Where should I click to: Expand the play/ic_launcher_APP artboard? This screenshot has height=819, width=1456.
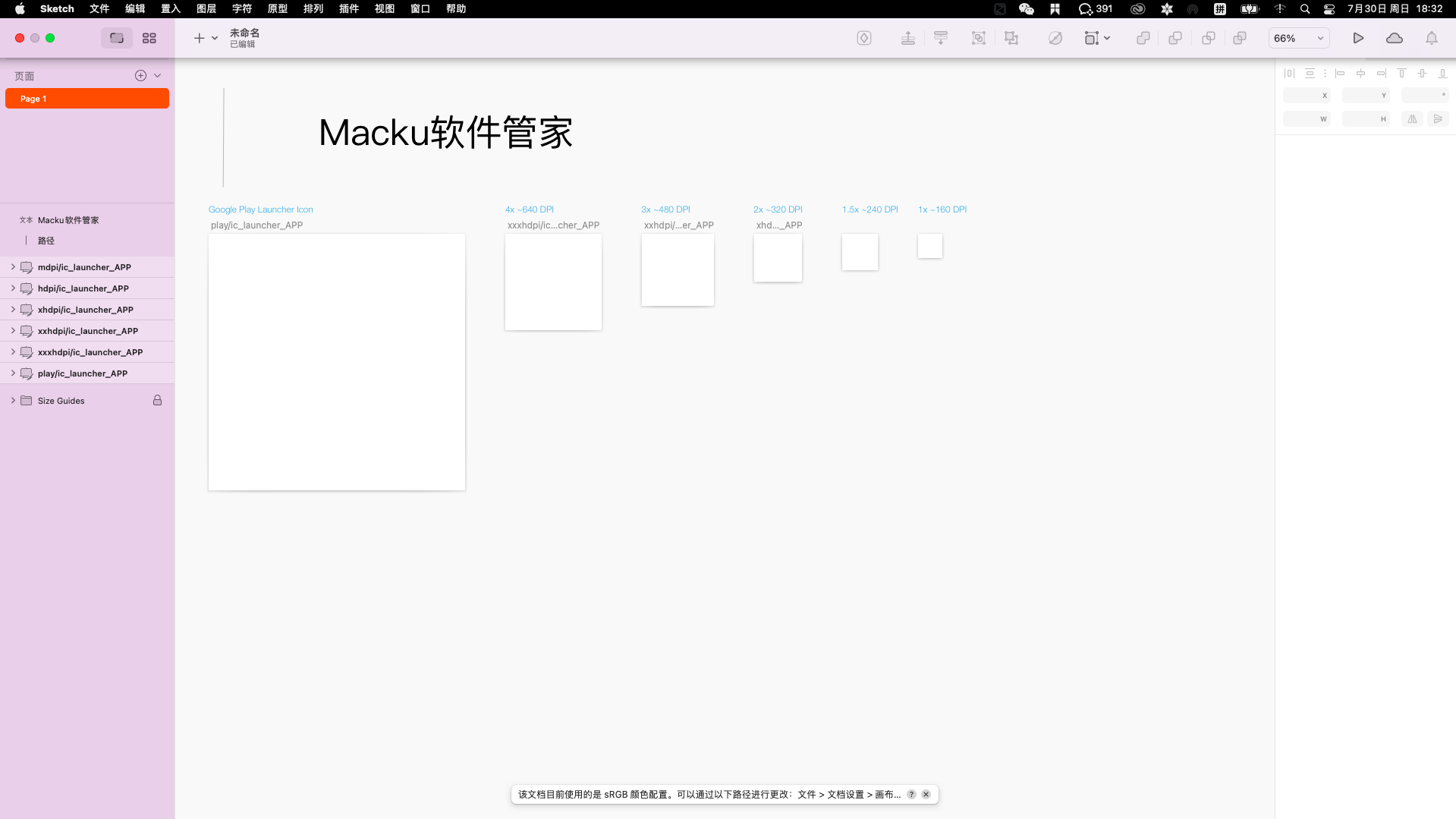13,373
